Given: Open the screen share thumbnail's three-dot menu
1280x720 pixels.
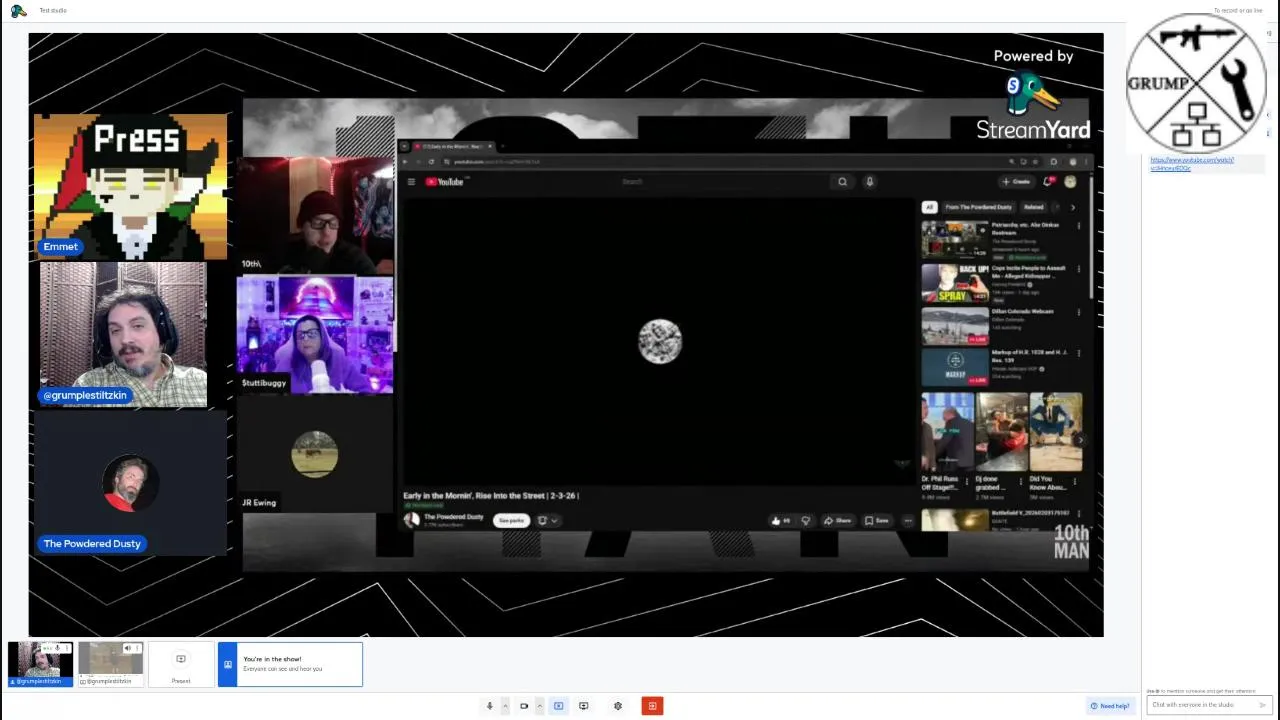Looking at the screenshot, I should click(x=137, y=649).
